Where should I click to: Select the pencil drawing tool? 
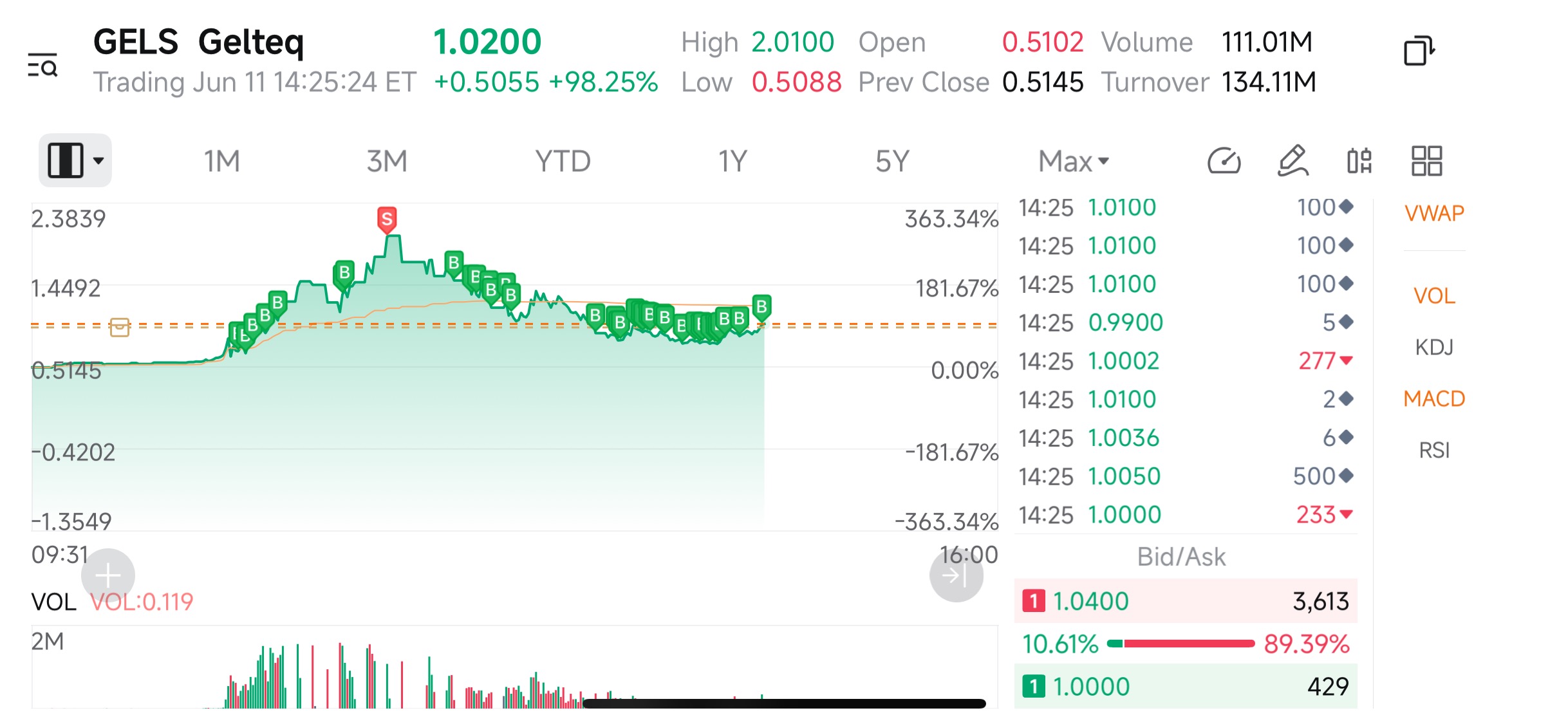point(1293,161)
